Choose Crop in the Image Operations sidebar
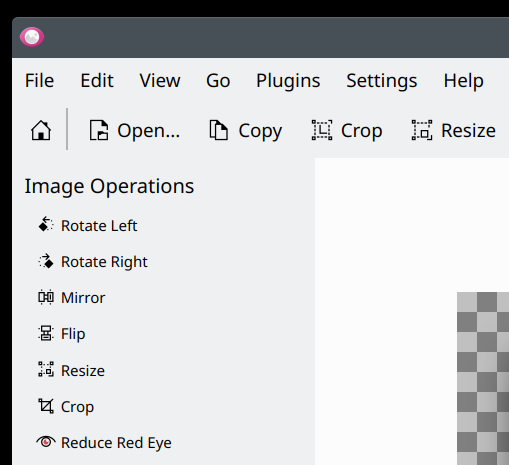The image size is (509, 465). [x=66, y=407]
